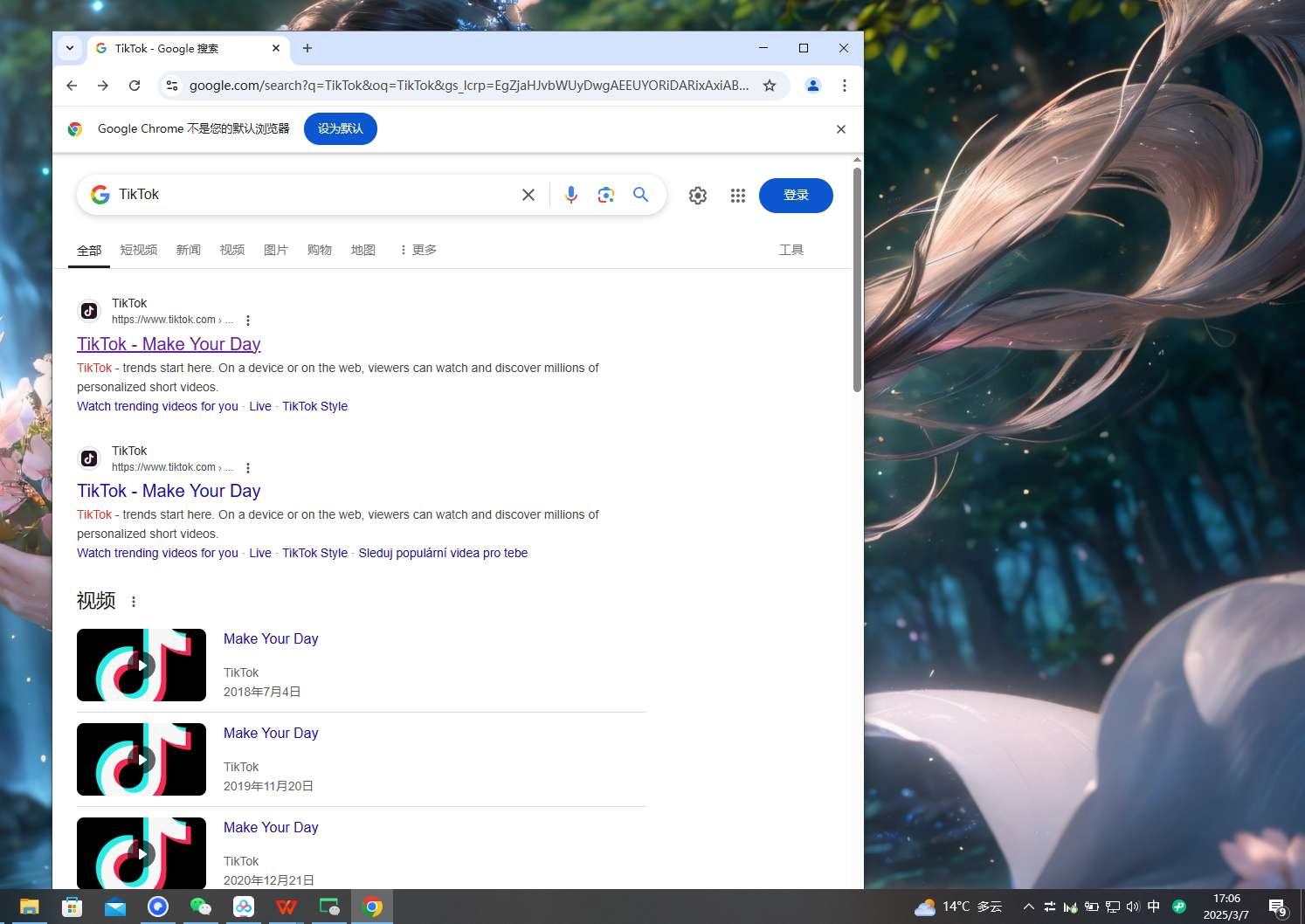Clear the search box with X icon
Viewport: 1305px width, 924px height.
528,195
